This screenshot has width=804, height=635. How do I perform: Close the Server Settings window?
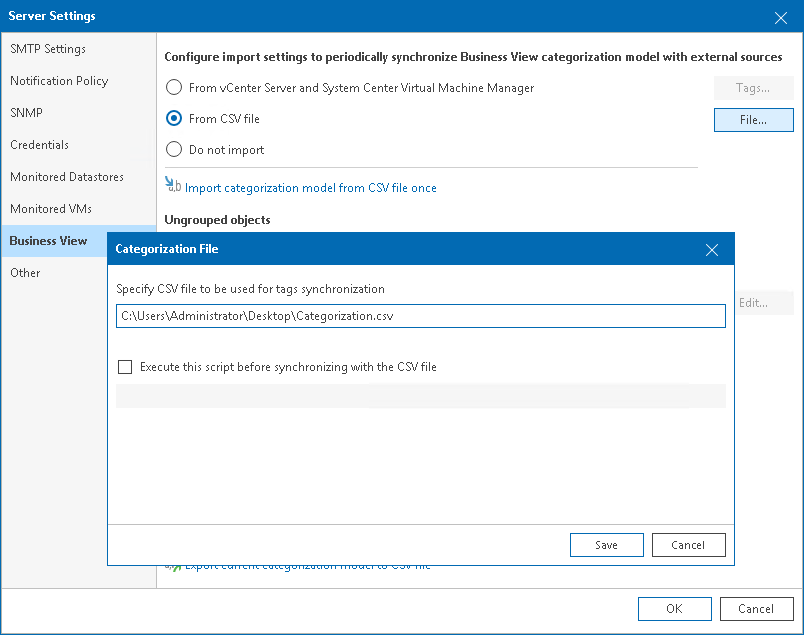[780, 18]
